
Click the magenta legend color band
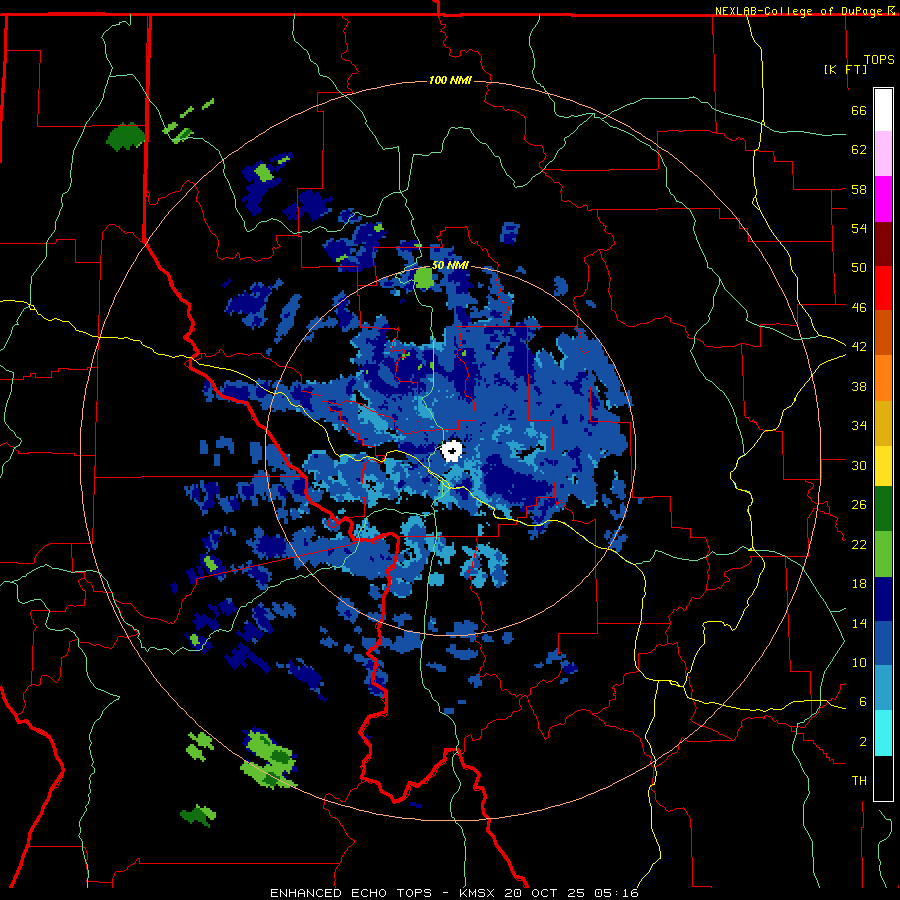(883, 199)
